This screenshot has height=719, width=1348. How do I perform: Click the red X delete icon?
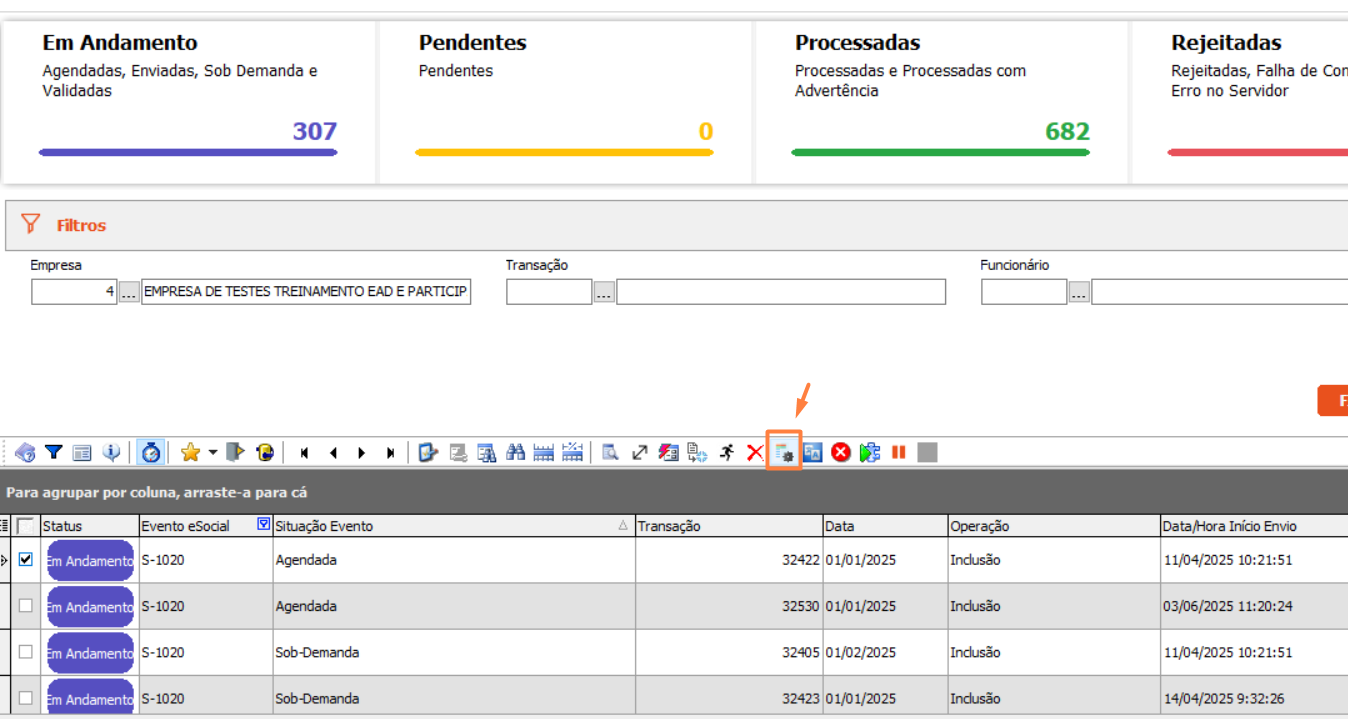(755, 453)
